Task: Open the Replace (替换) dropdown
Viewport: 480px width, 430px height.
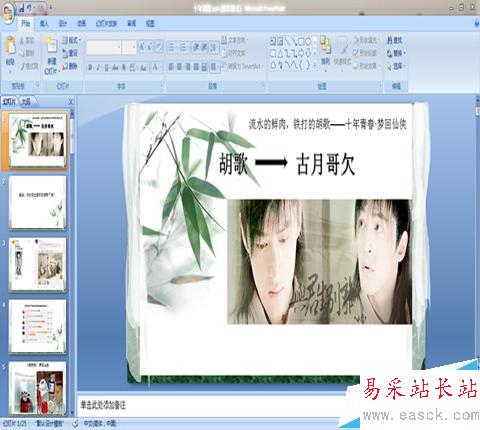Action: tap(396, 53)
